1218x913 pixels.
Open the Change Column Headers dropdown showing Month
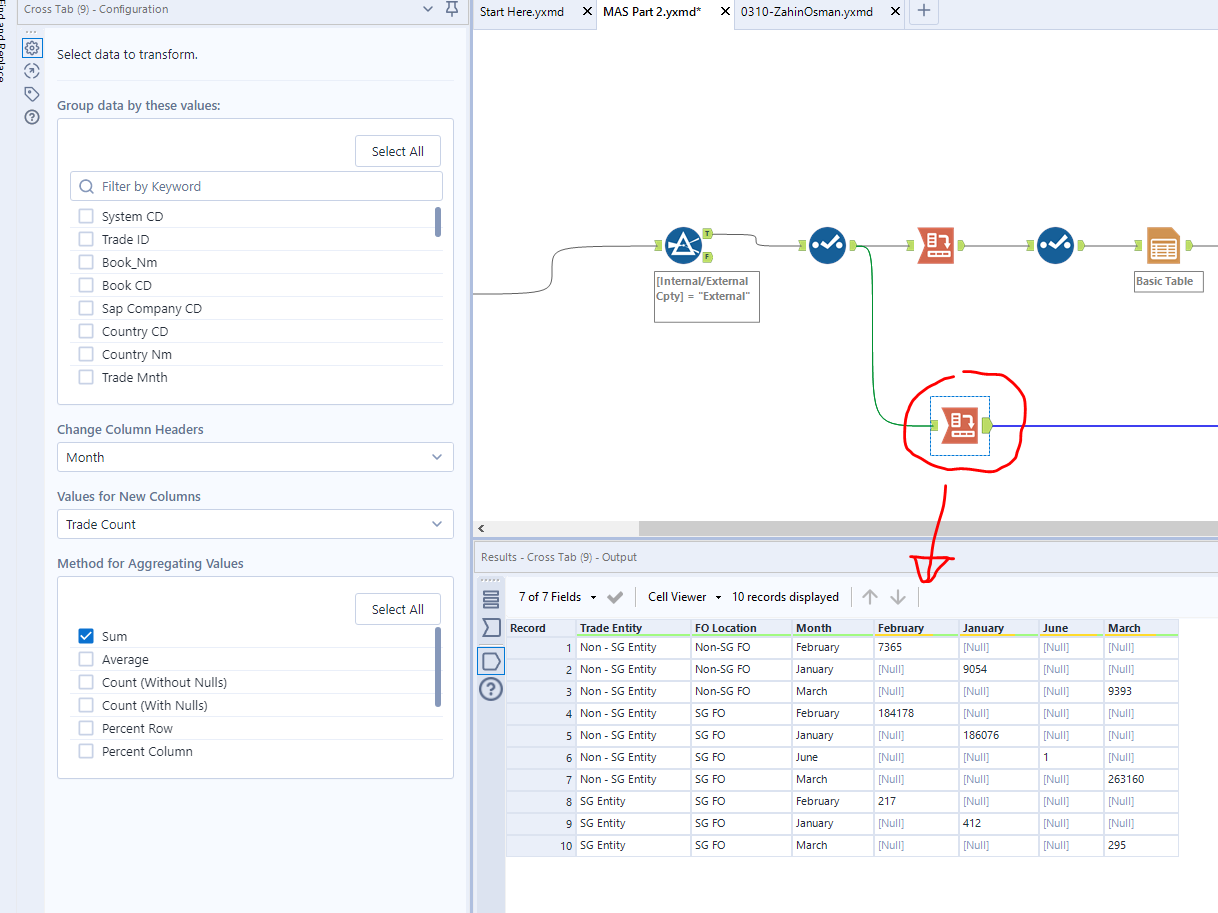[255, 457]
